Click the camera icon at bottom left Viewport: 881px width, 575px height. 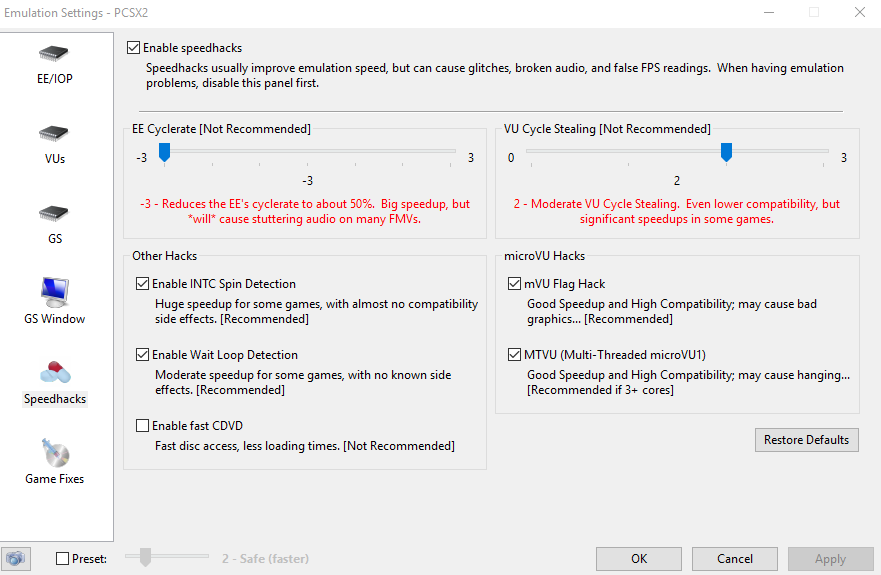[x=16, y=559]
